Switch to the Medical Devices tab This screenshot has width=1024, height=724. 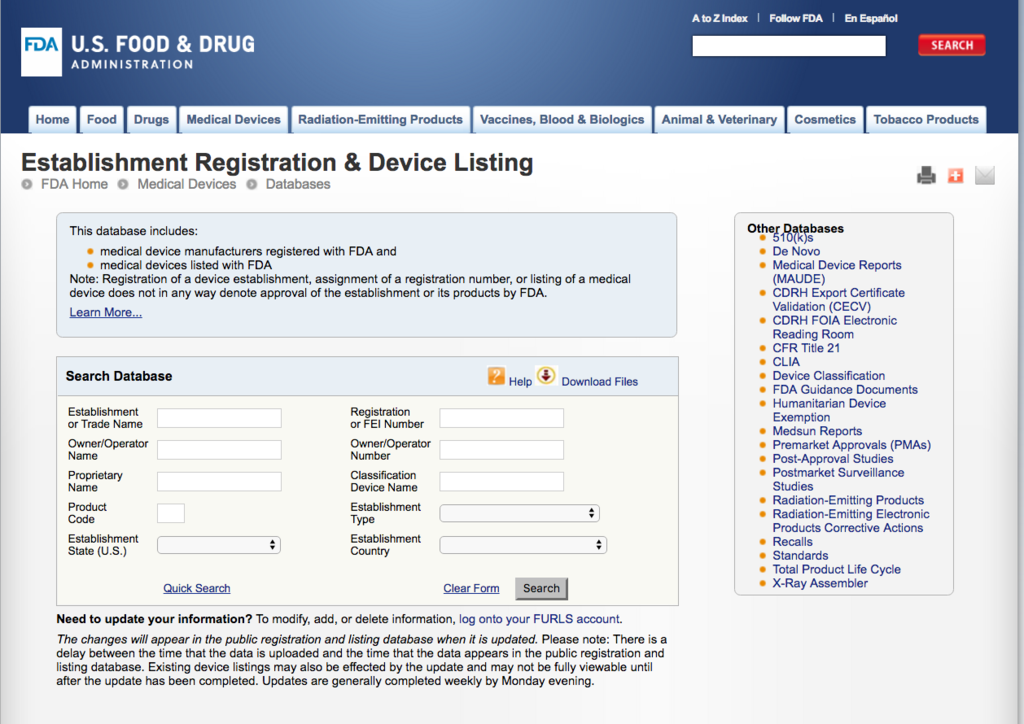[x=234, y=119]
